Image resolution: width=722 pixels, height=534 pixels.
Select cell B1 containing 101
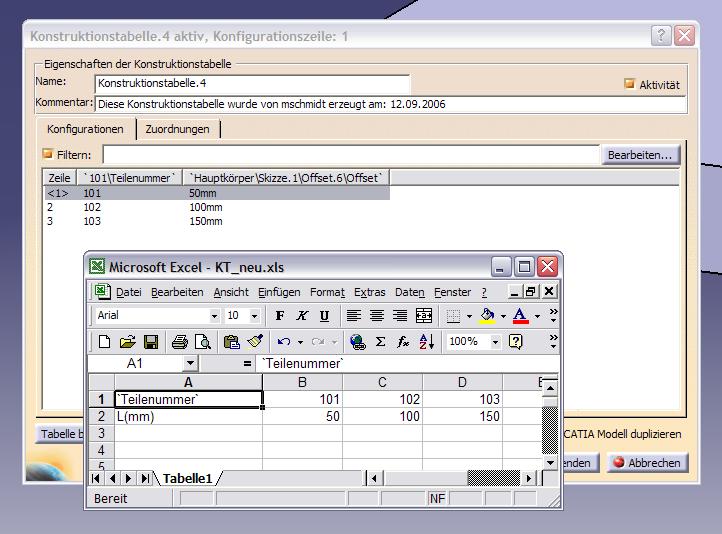302,399
